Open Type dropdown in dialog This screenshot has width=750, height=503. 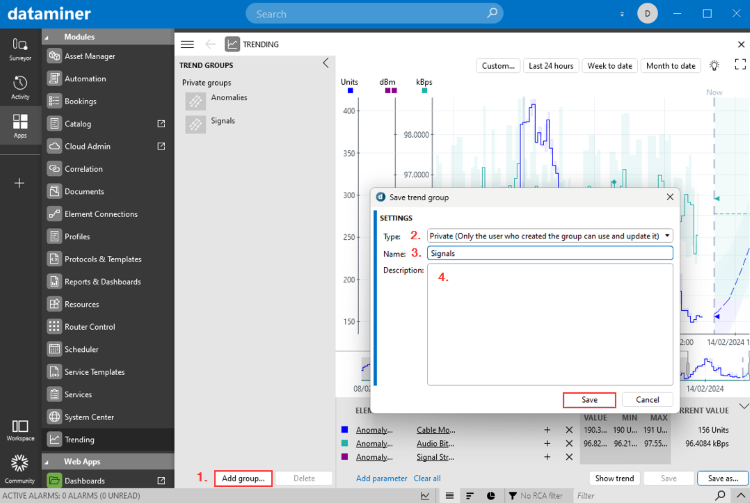coord(550,236)
